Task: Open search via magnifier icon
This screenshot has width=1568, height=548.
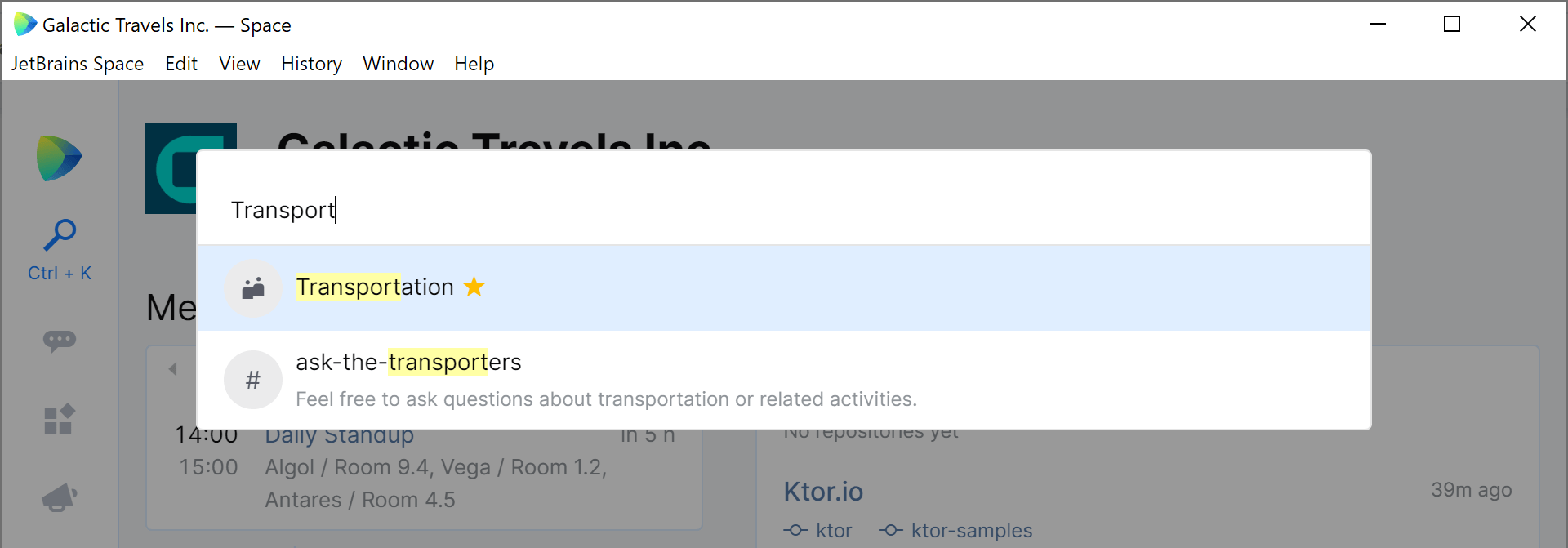Action: pyautogui.click(x=60, y=235)
